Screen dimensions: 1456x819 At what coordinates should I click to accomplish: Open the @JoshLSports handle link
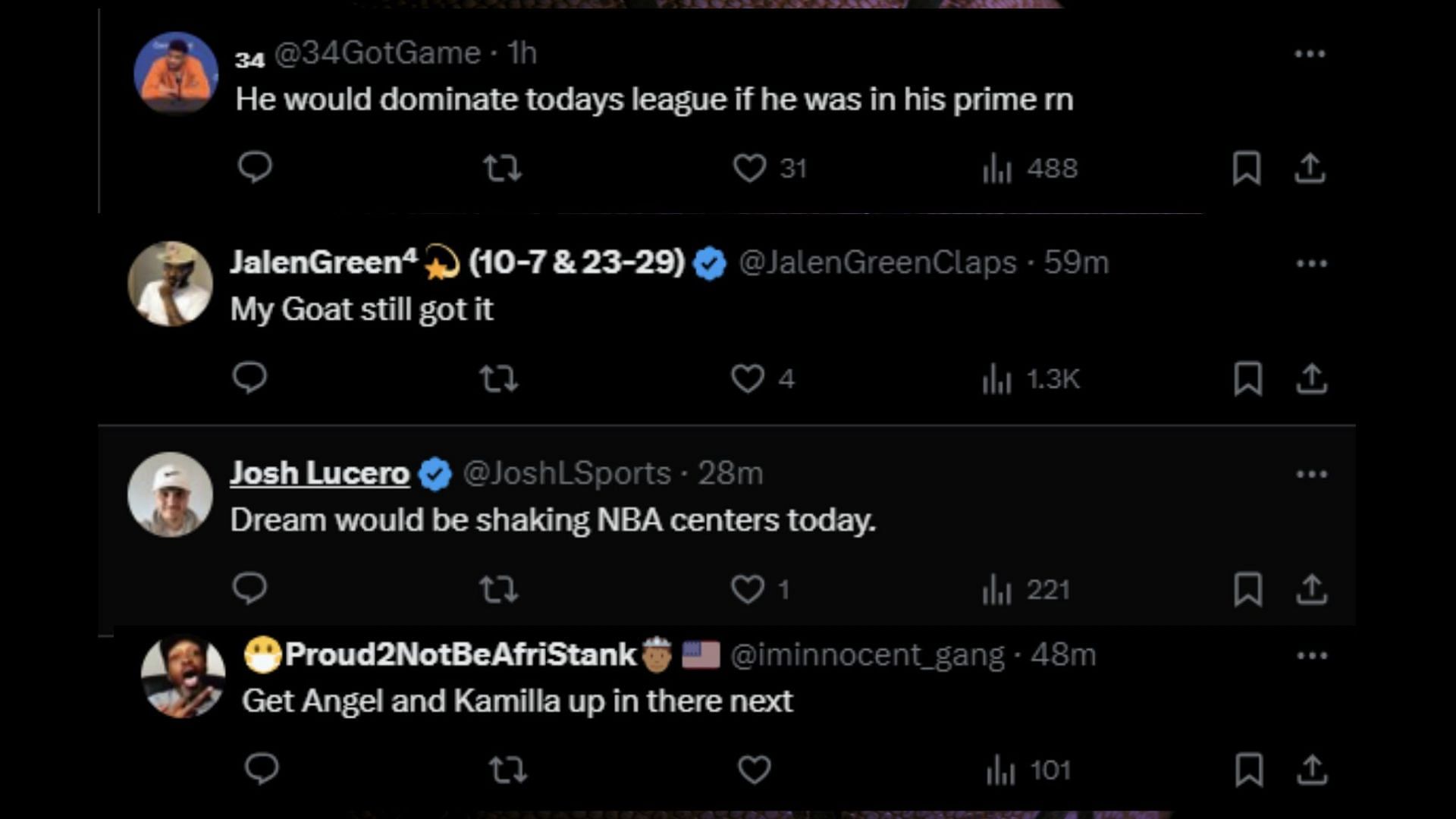pyautogui.click(x=566, y=473)
